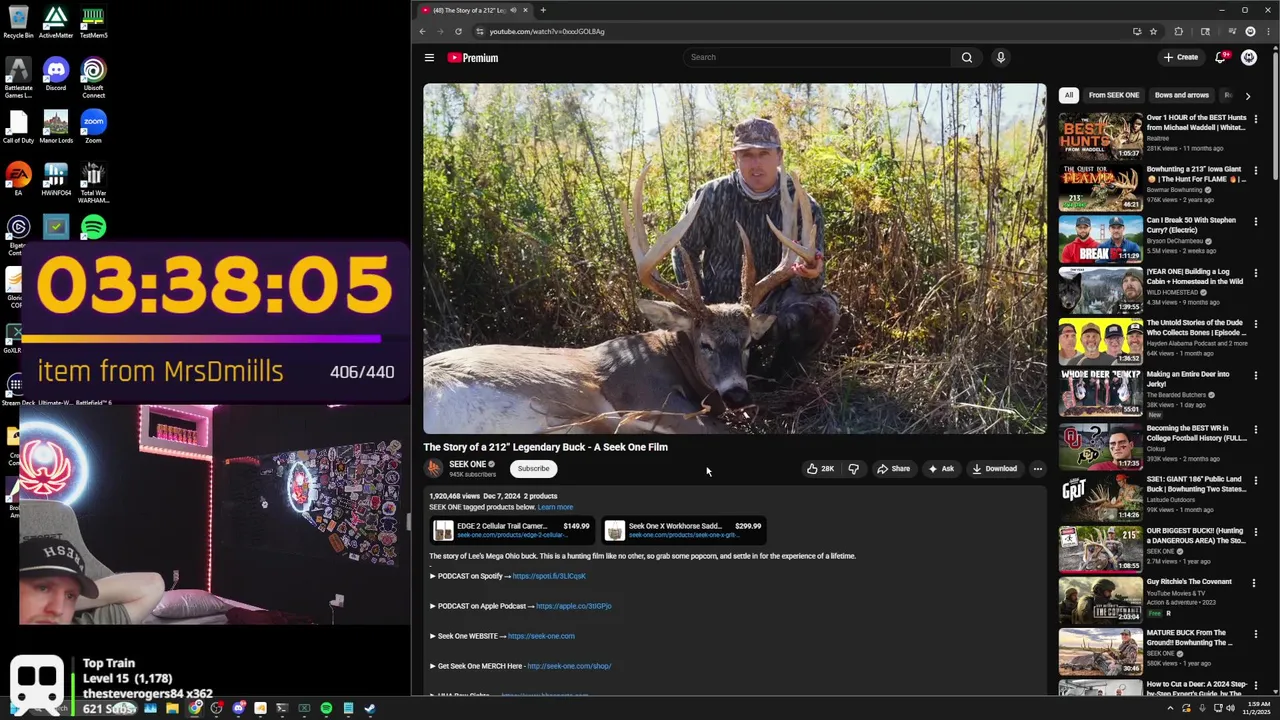The width and height of the screenshot is (1280, 720).
Task: Open Spotify from the taskbar
Action: point(326,708)
